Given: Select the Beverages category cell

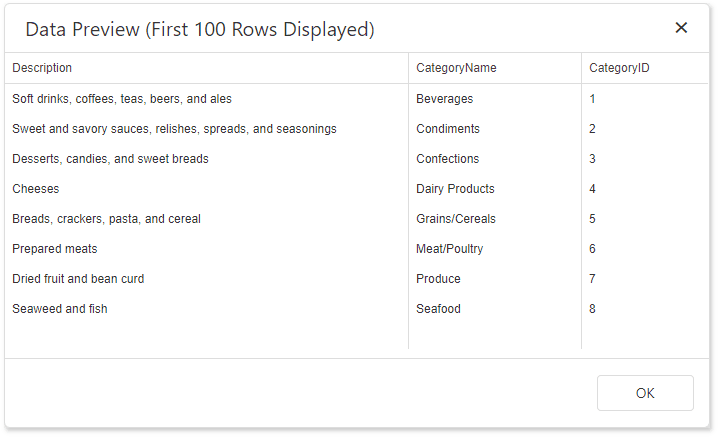Looking at the screenshot, I should [x=445, y=99].
